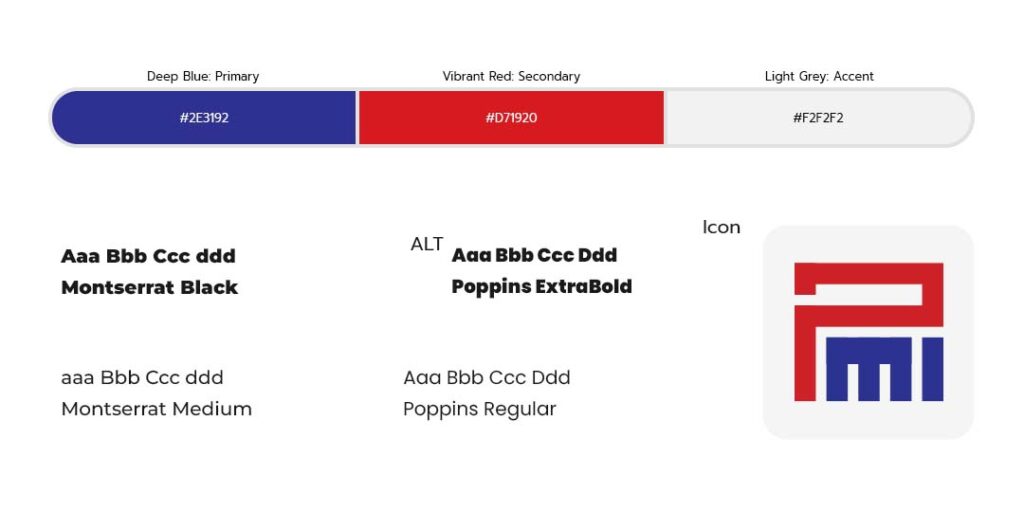The image size is (1024, 512).
Task: Click the Light Grey: Accent label
Action: [x=818, y=76]
